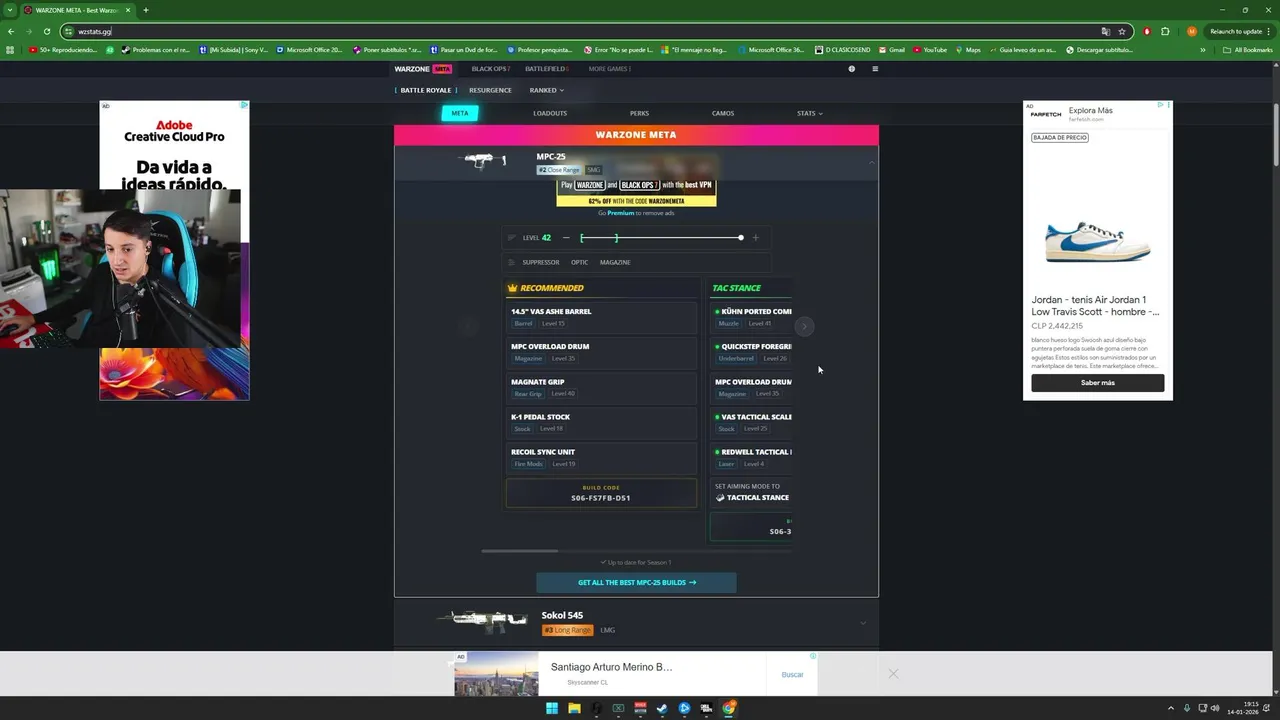Open All Bookmarks folder

click(1248, 49)
